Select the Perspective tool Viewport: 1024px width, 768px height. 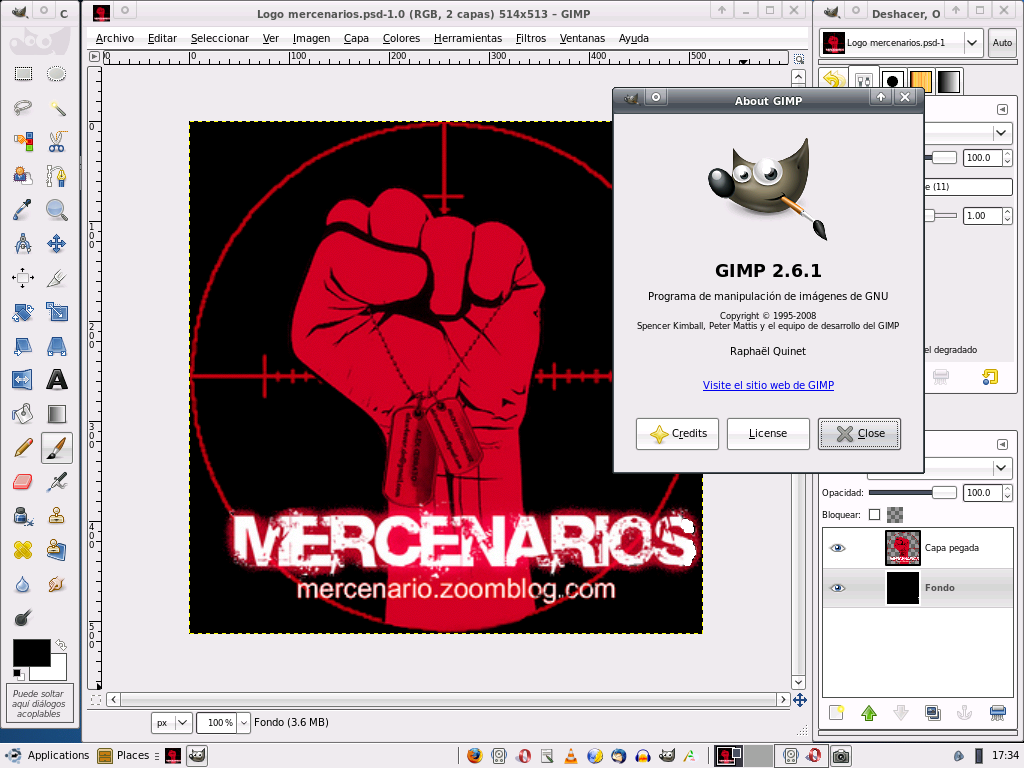[x=57, y=346]
